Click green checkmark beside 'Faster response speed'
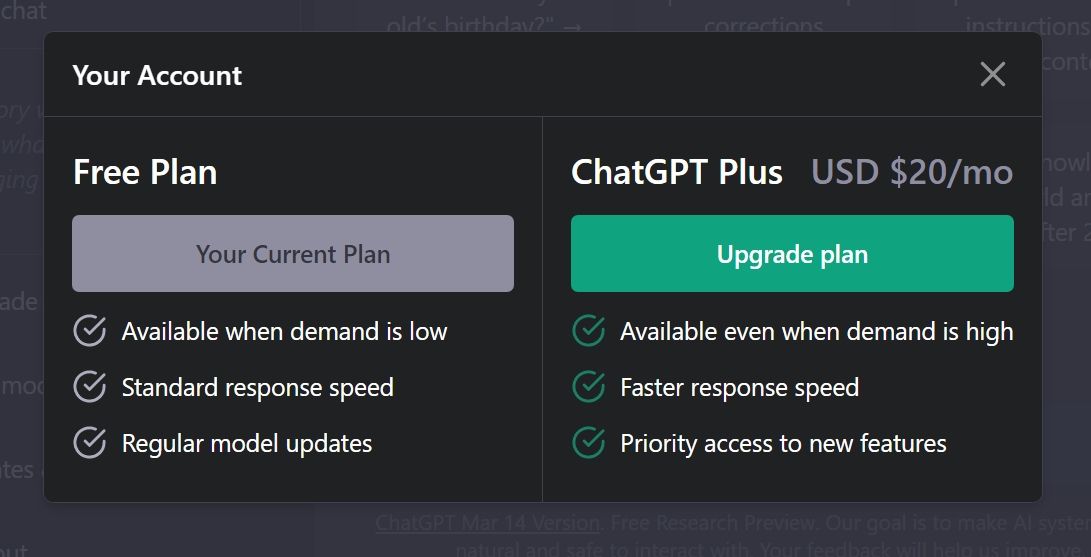 pyautogui.click(x=588, y=387)
